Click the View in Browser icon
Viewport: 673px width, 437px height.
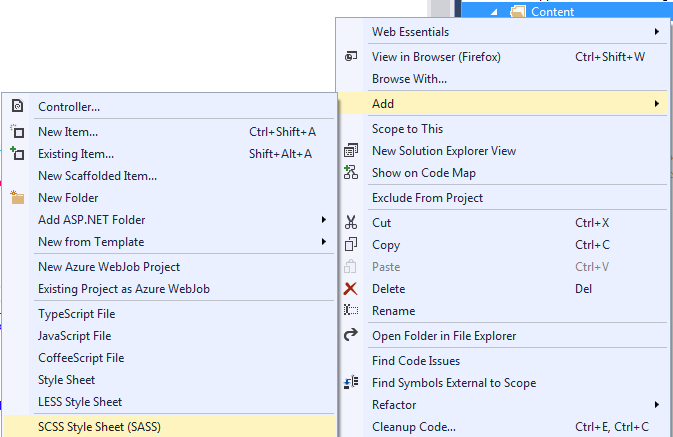351,56
